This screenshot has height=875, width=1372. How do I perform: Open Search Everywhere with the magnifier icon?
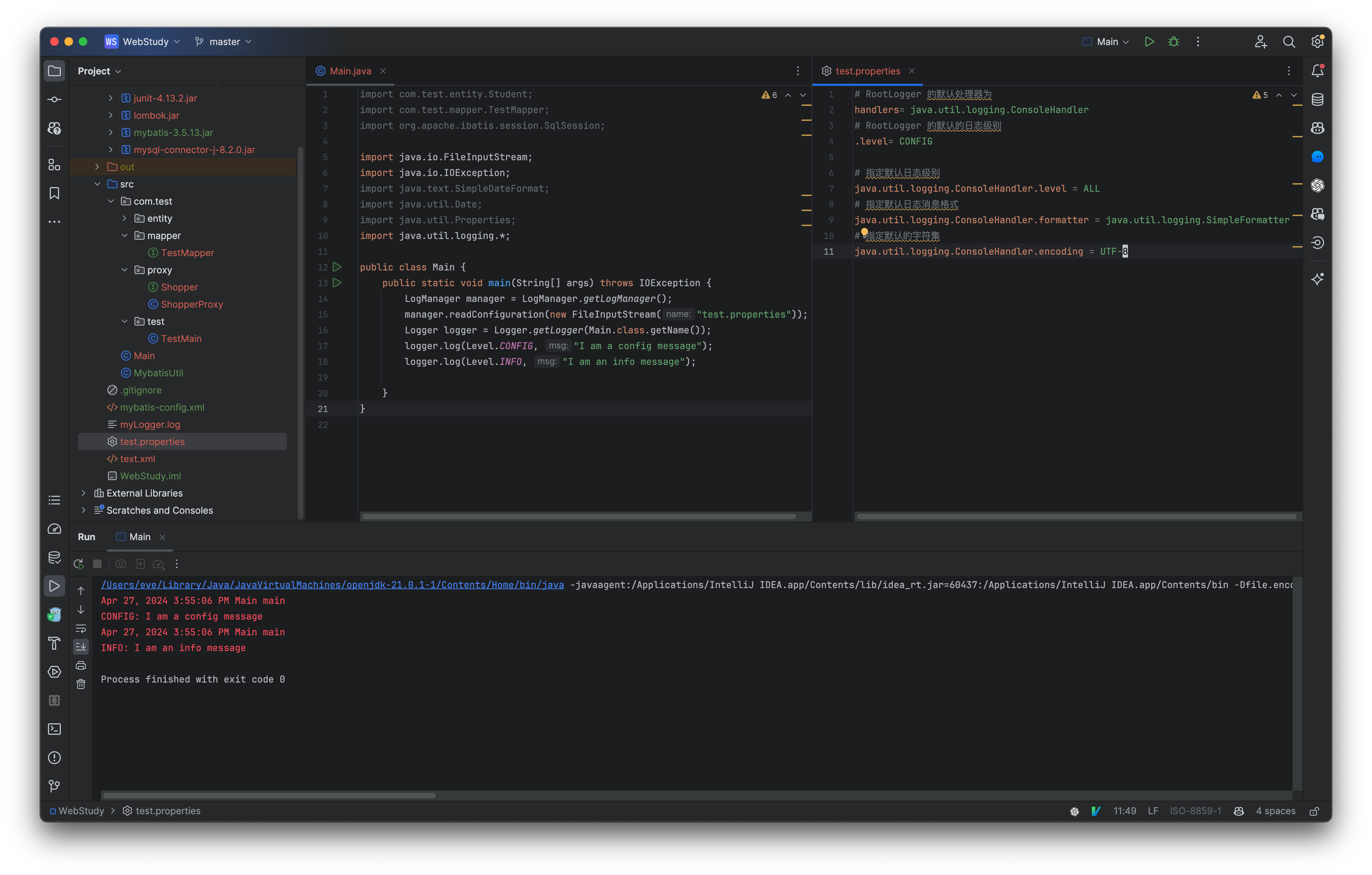[x=1289, y=41]
